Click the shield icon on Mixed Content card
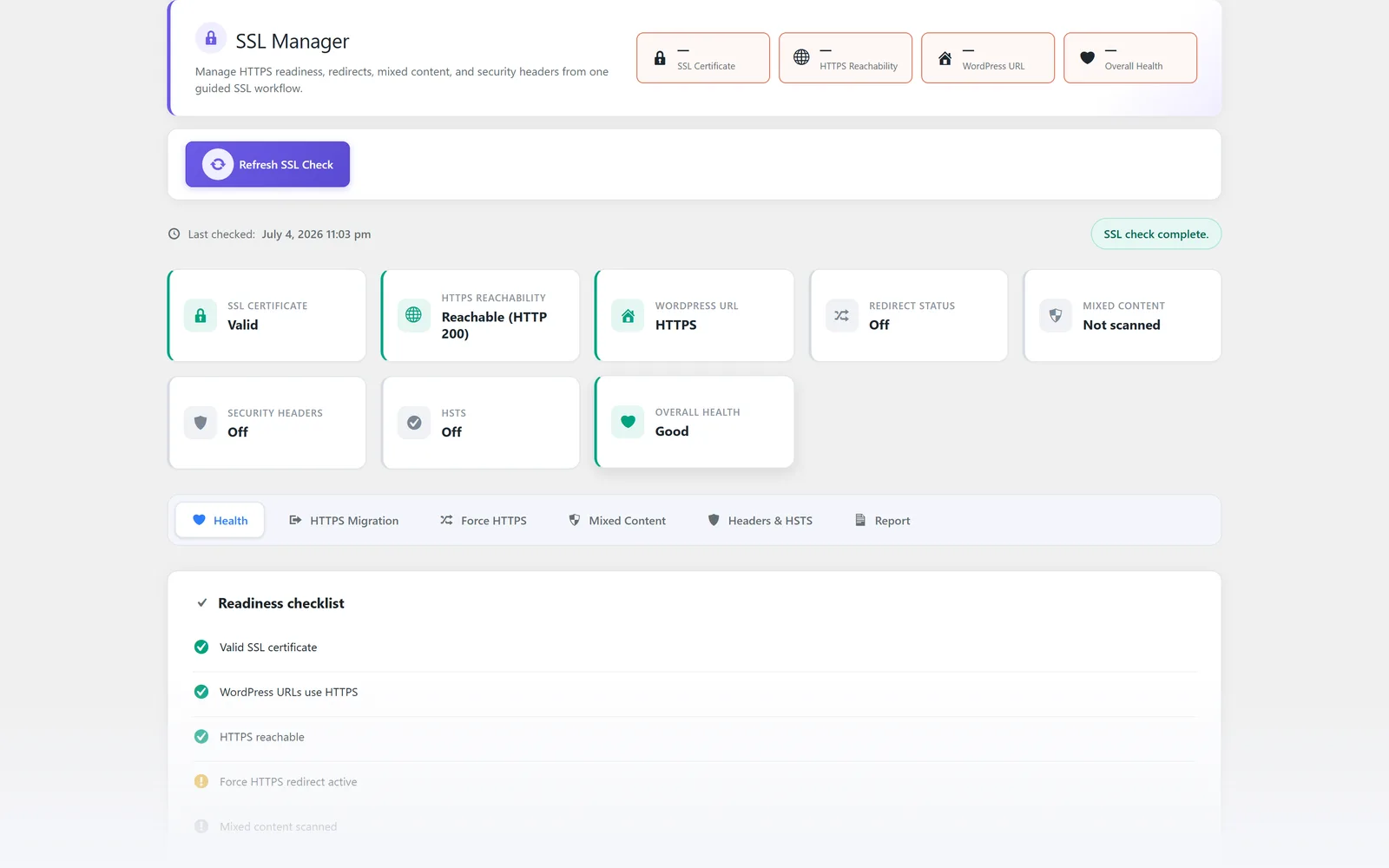 point(1056,315)
